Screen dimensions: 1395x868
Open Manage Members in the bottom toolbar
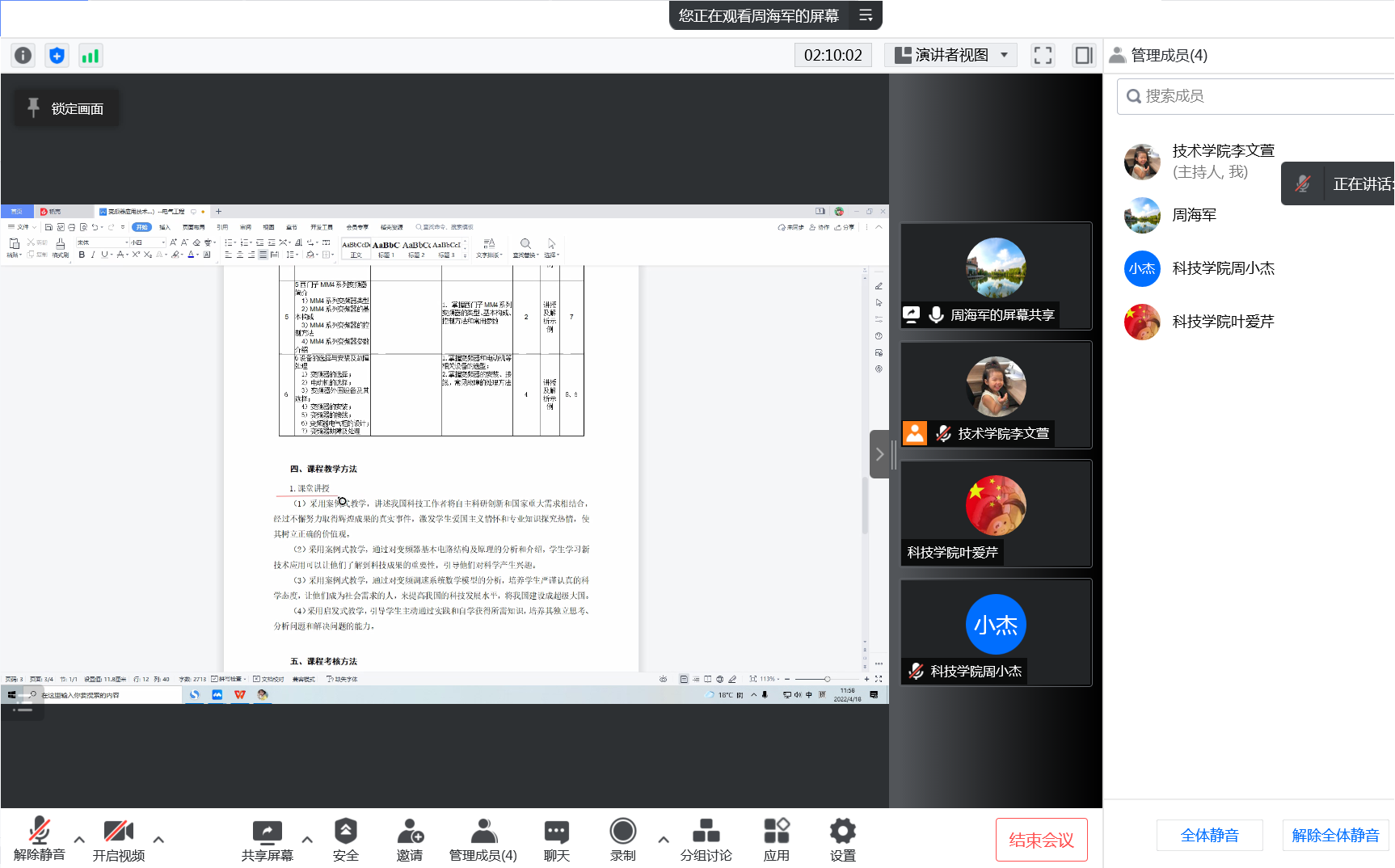(483, 840)
